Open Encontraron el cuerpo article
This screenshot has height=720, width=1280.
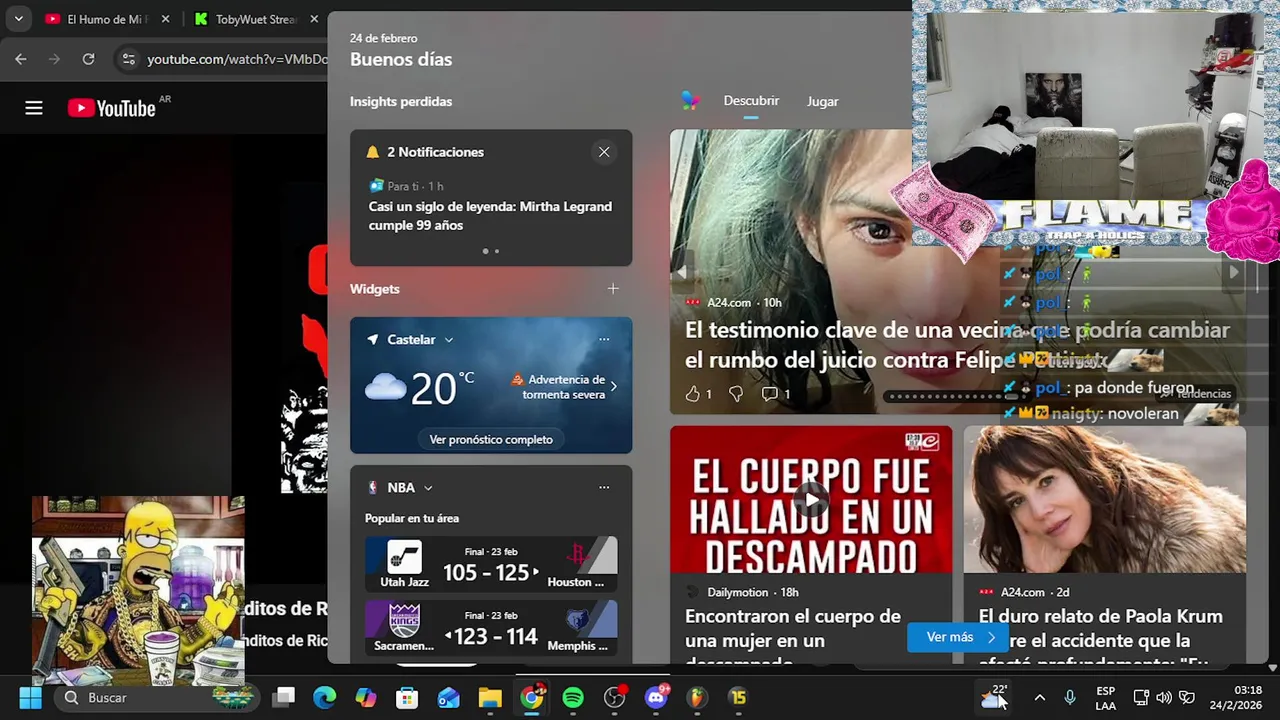pos(793,638)
